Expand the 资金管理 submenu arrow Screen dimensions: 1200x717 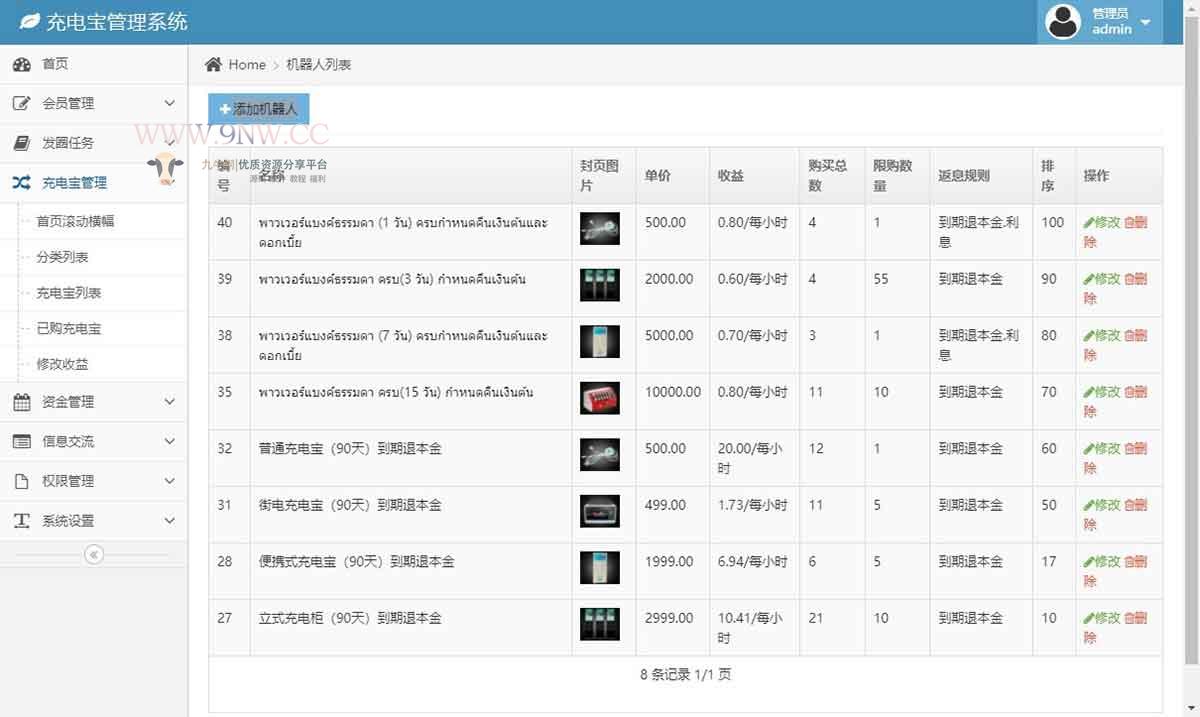tap(169, 402)
